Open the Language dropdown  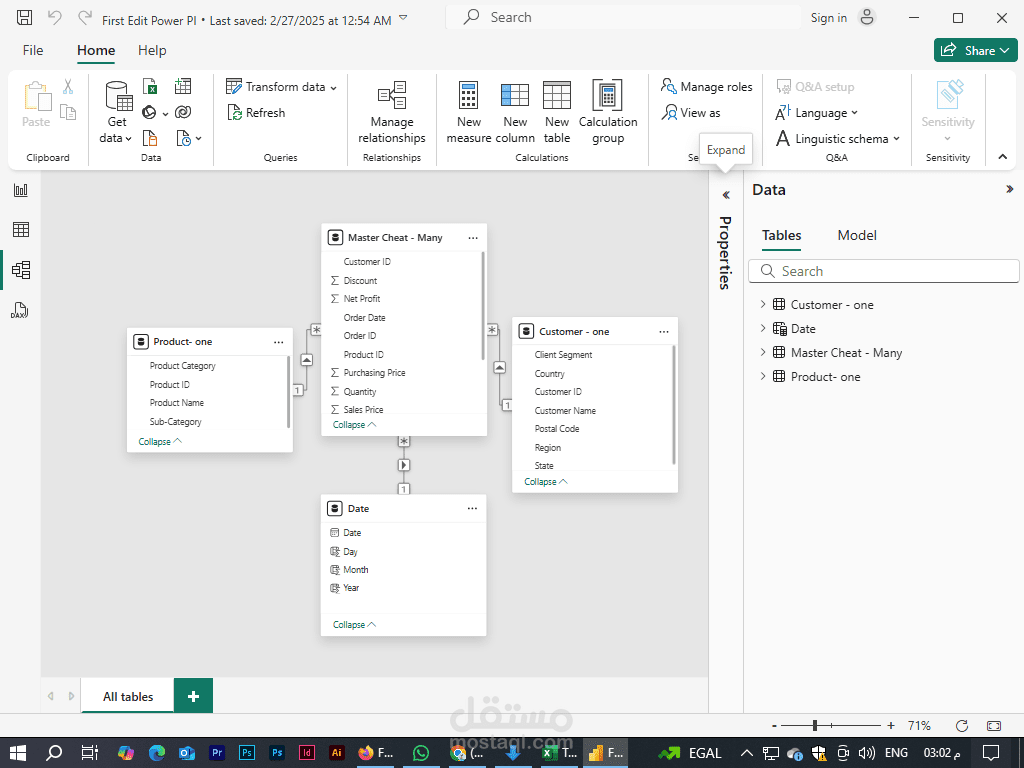pos(816,113)
